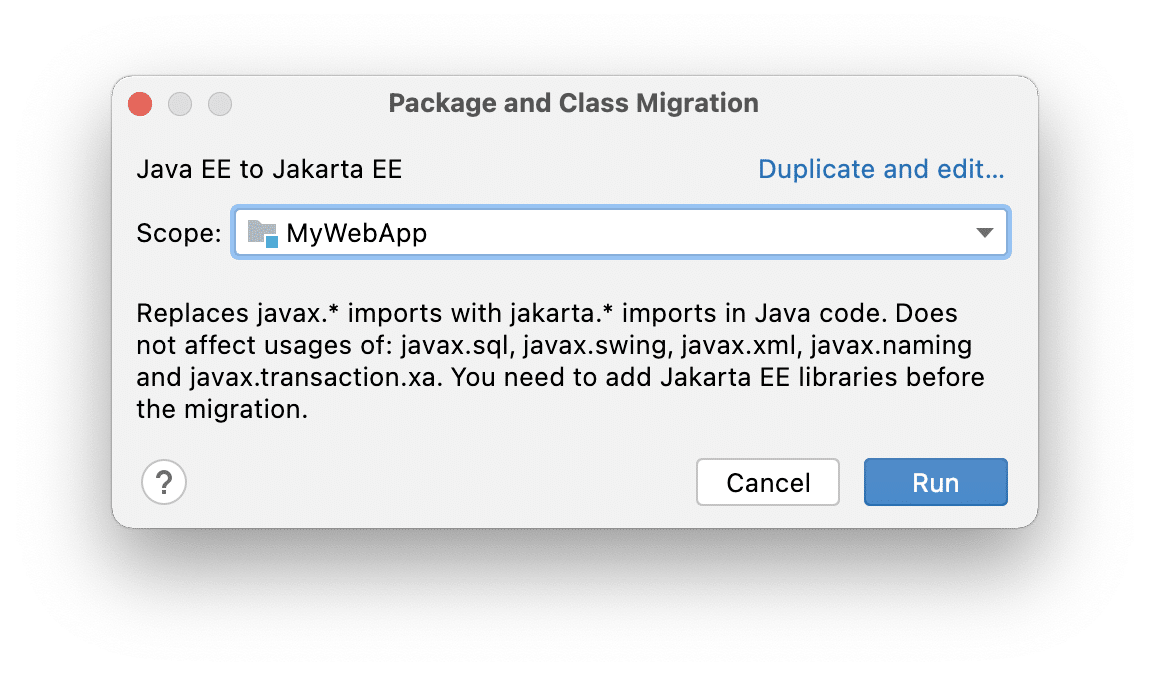Image resolution: width=1150 pixels, height=676 pixels.
Task: Click the Package and Class Migration title bar
Action: pos(574,103)
